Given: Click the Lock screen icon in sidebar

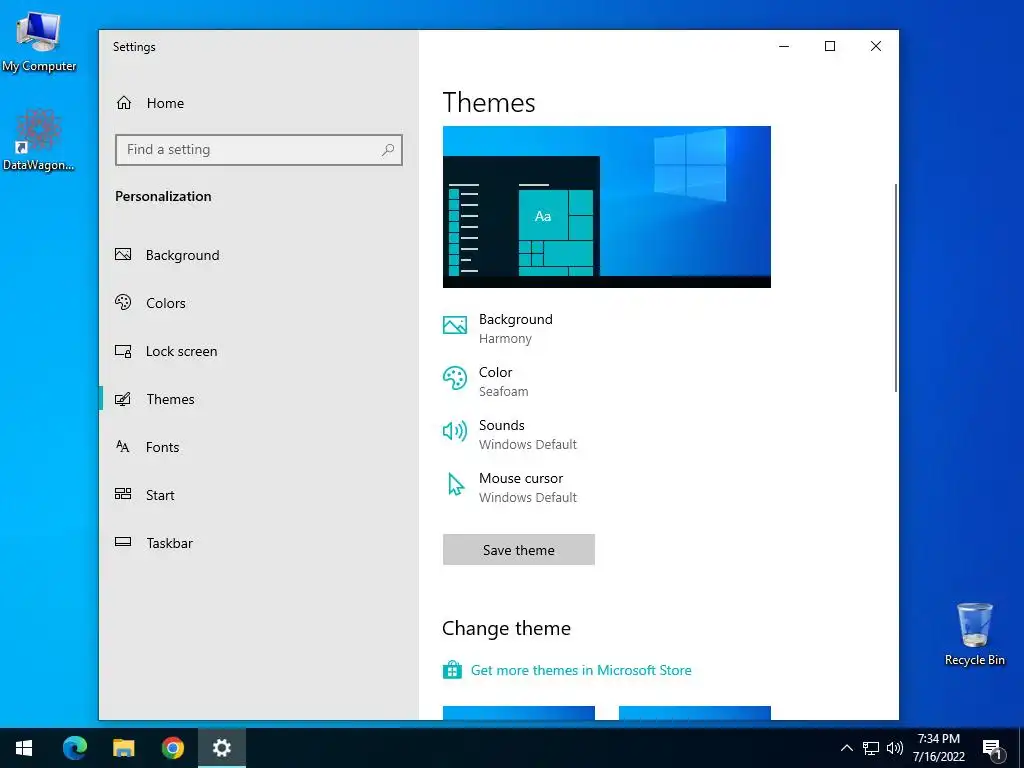Looking at the screenshot, I should 123,351.
